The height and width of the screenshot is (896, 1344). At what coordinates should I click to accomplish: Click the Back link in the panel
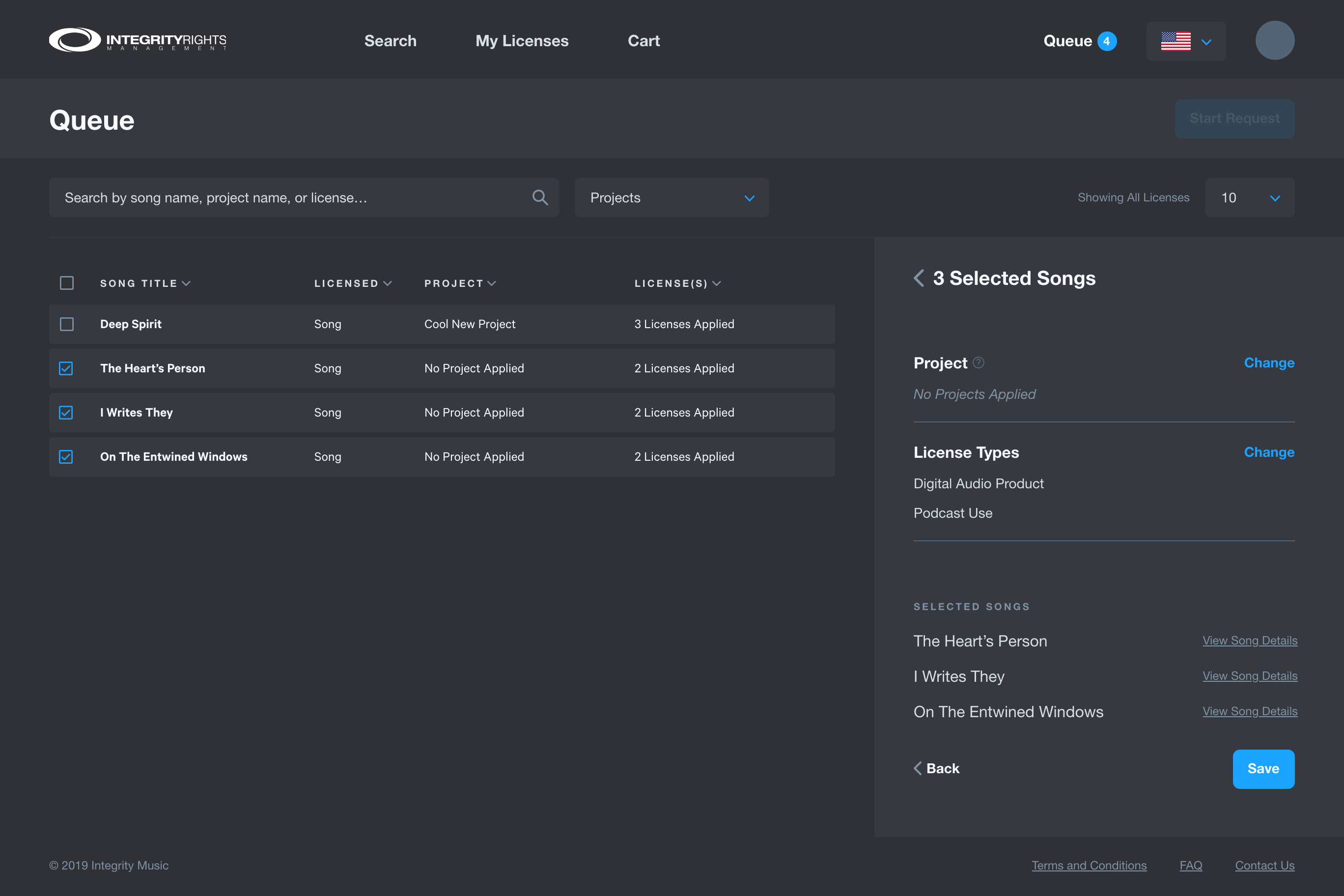pos(937,769)
